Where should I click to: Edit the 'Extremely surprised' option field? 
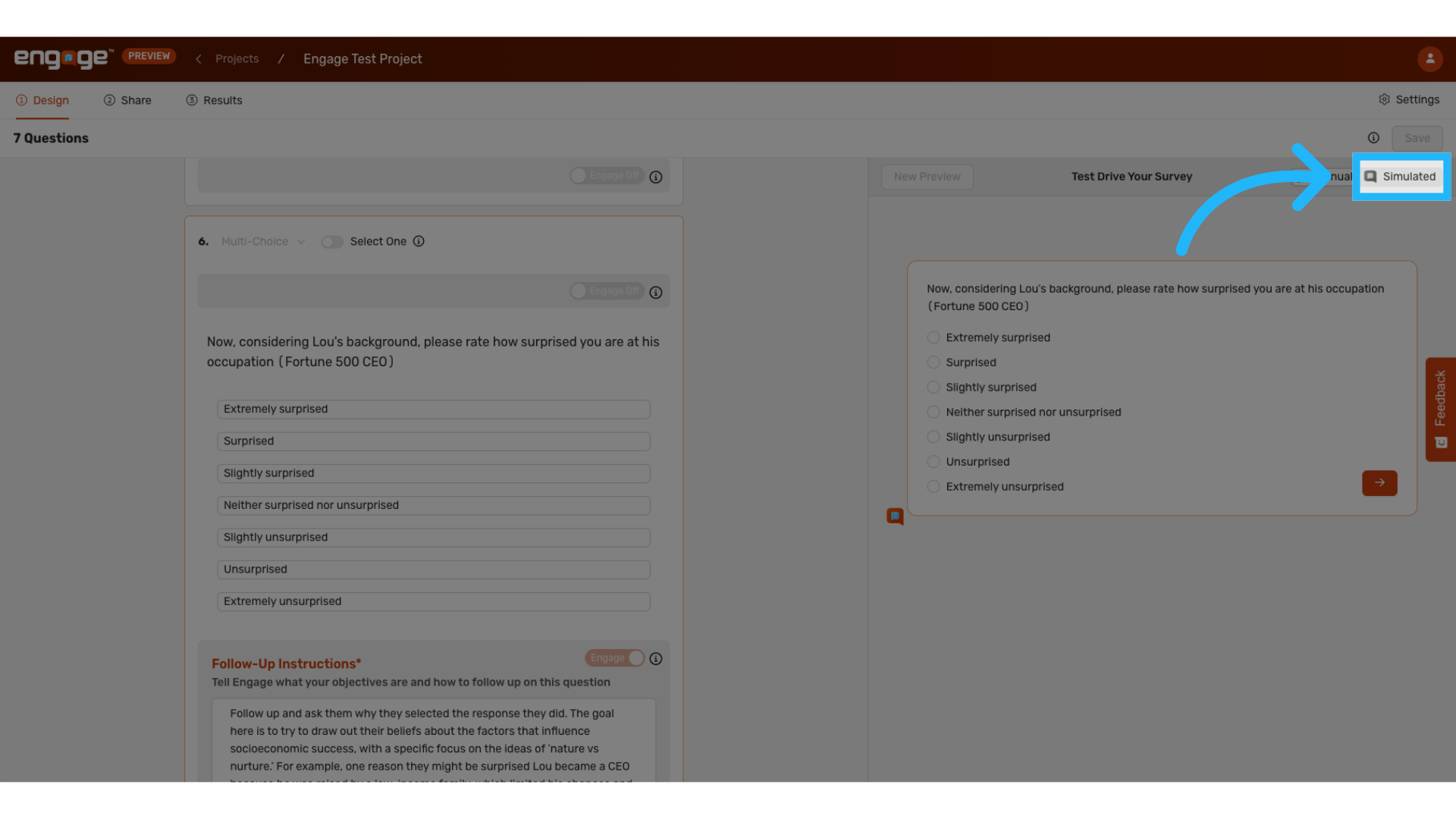click(433, 409)
